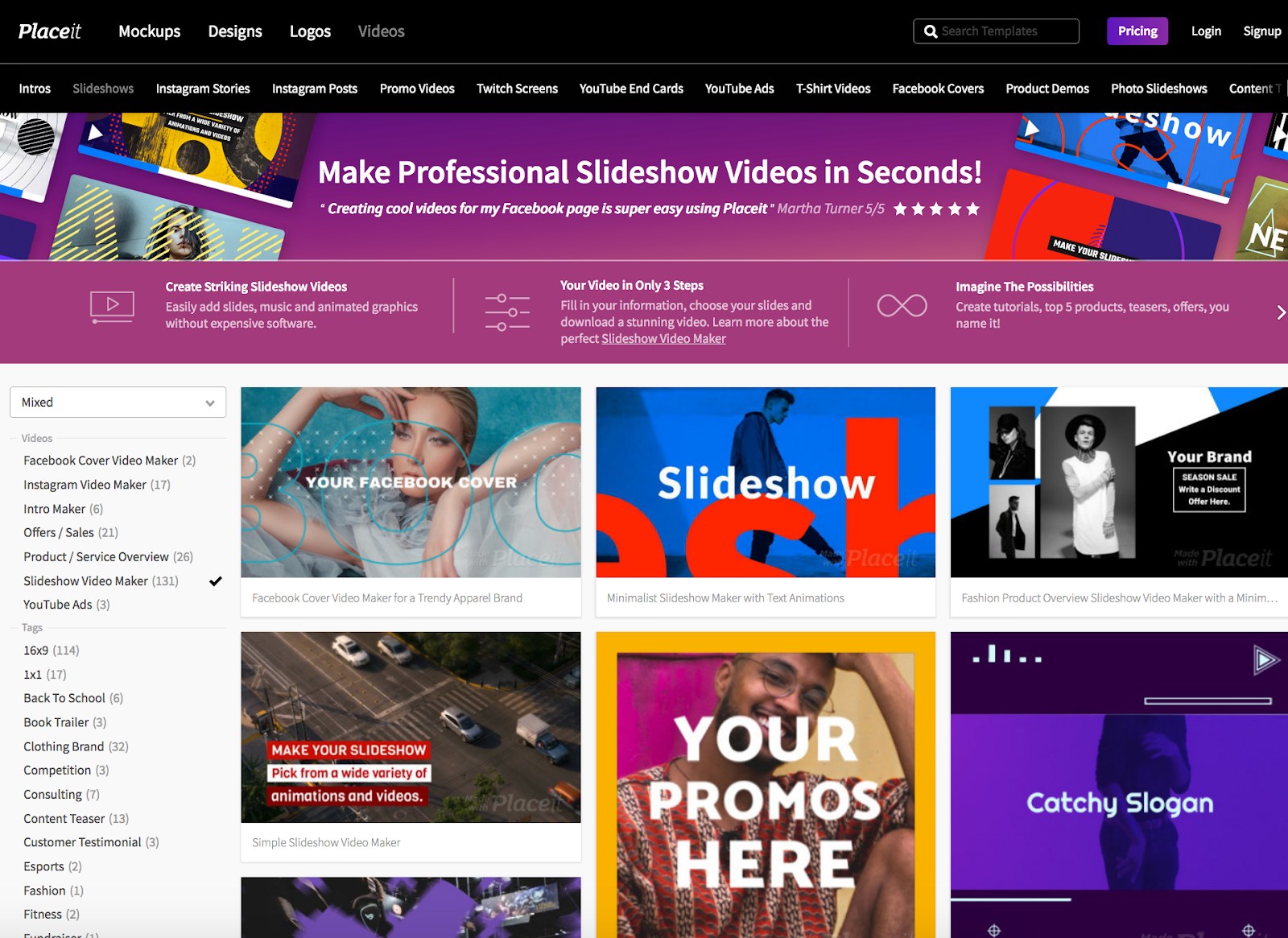This screenshot has width=1288, height=938.
Task: Click the right arrow of the info carousel
Action: 1280,312
